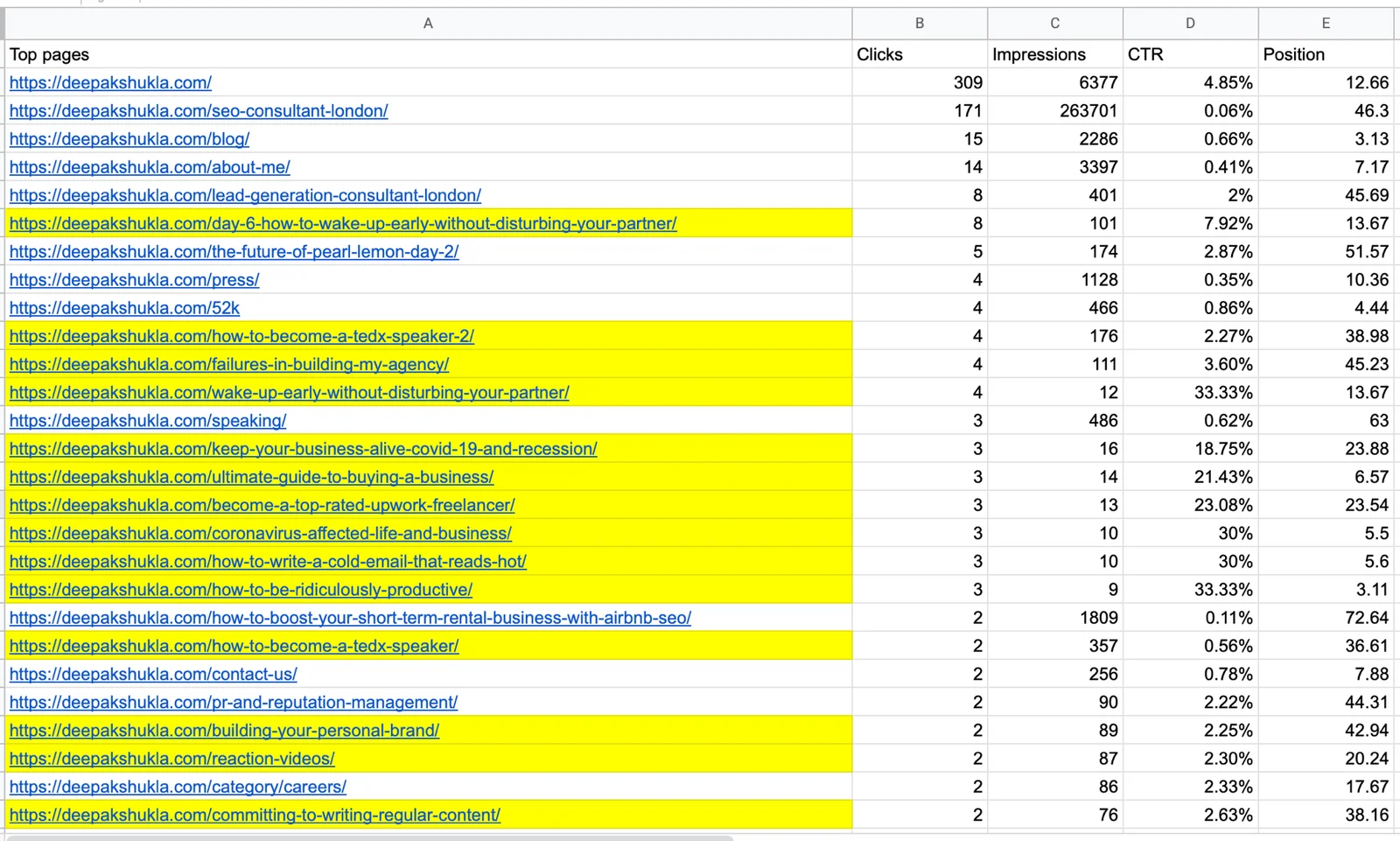Select the position cell showing 51.57

tap(1326, 251)
